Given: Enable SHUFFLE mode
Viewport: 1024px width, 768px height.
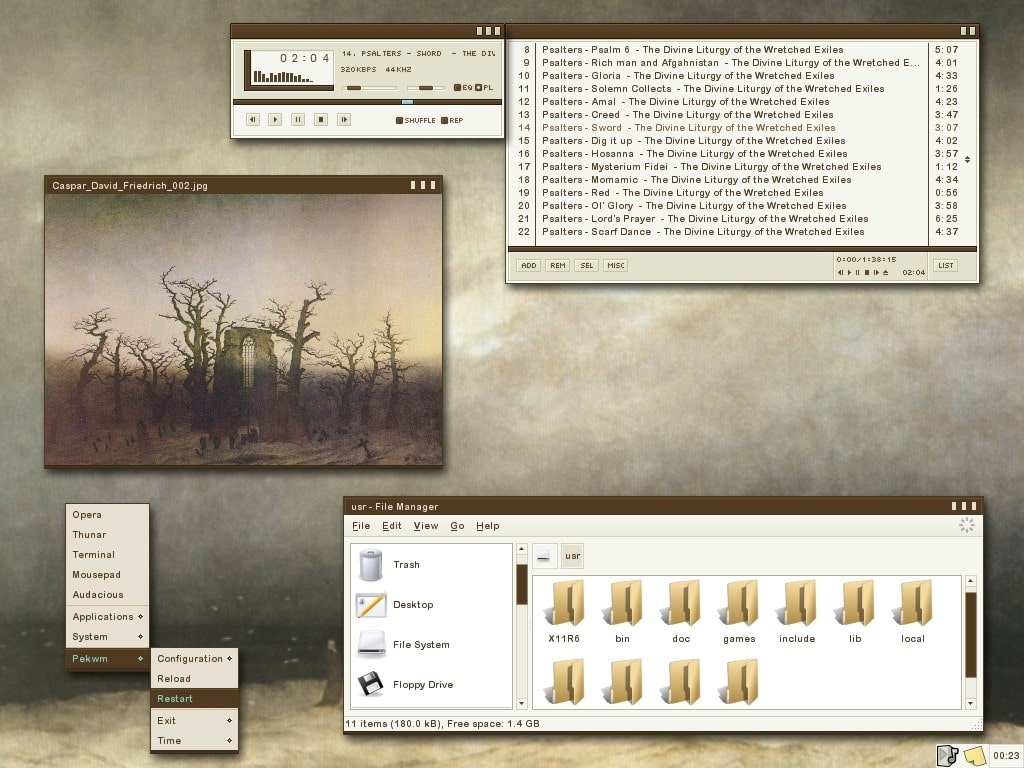Looking at the screenshot, I should (415, 120).
